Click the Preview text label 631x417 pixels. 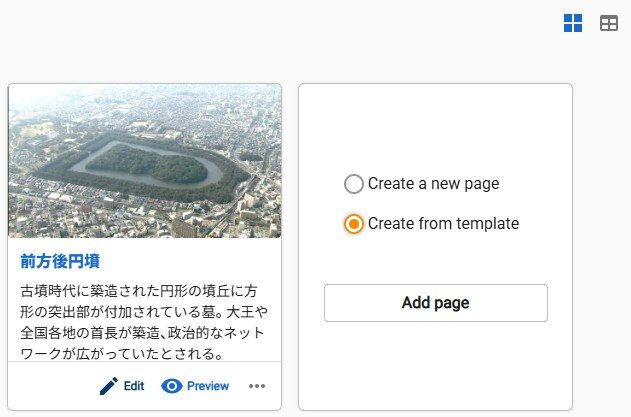208,386
